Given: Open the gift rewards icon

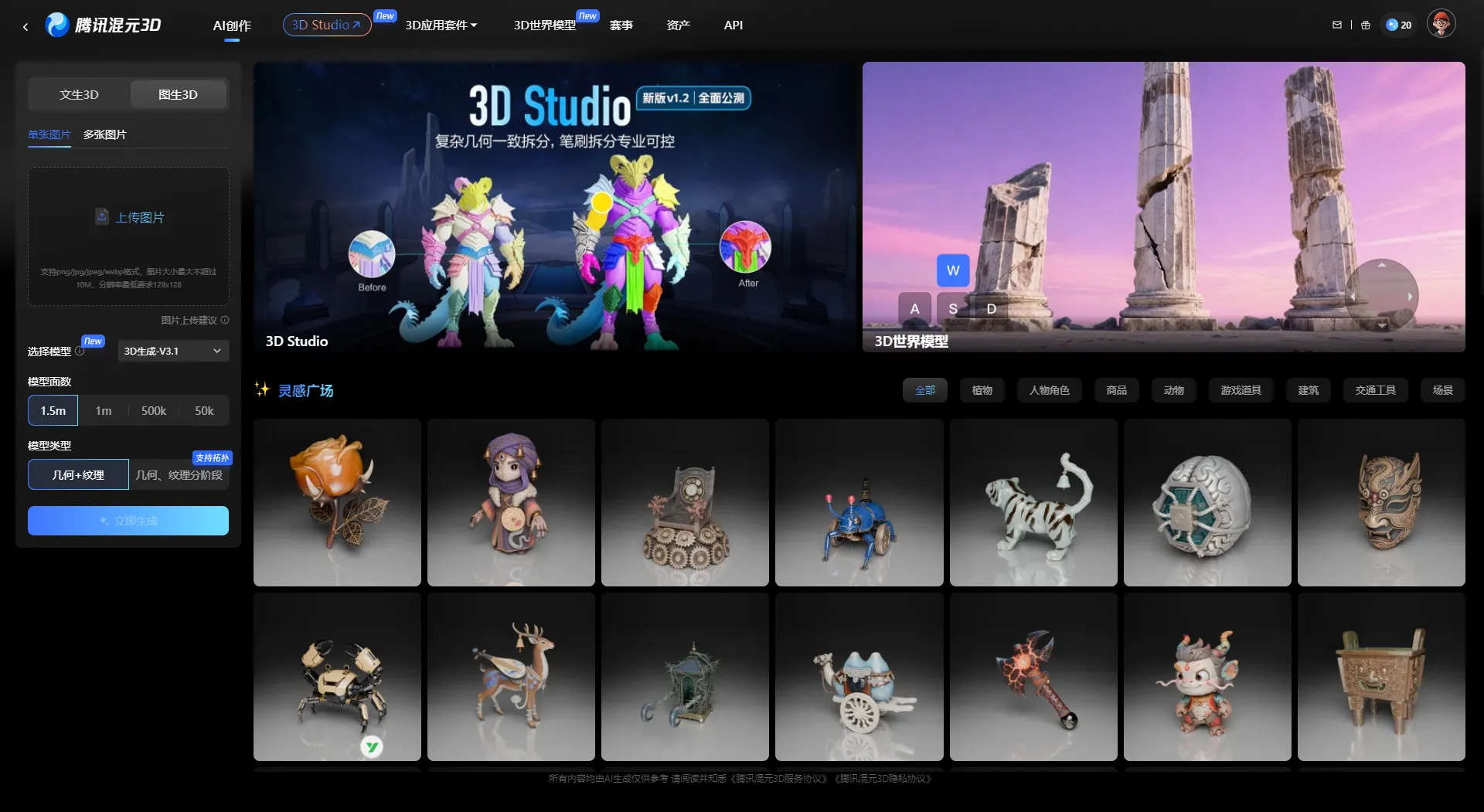Looking at the screenshot, I should pos(1366,25).
